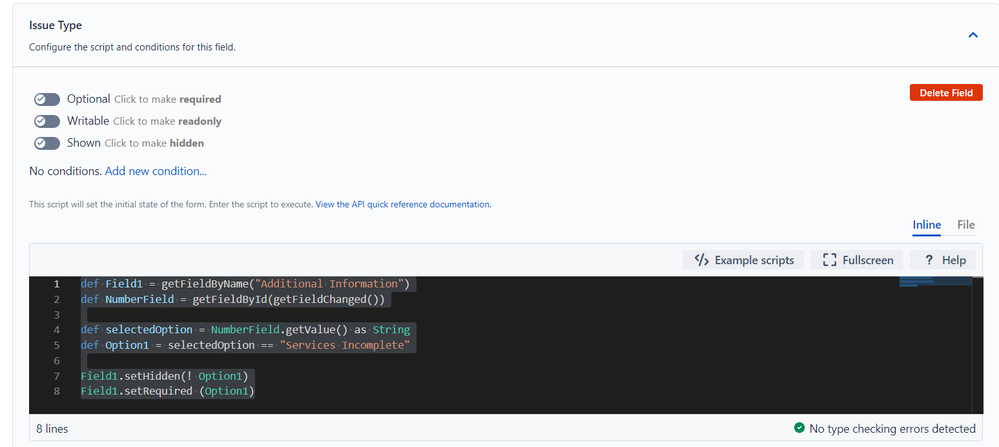This screenshot has width=999, height=447.
Task: Click line number 3 in the gutter
Action: tap(57, 315)
